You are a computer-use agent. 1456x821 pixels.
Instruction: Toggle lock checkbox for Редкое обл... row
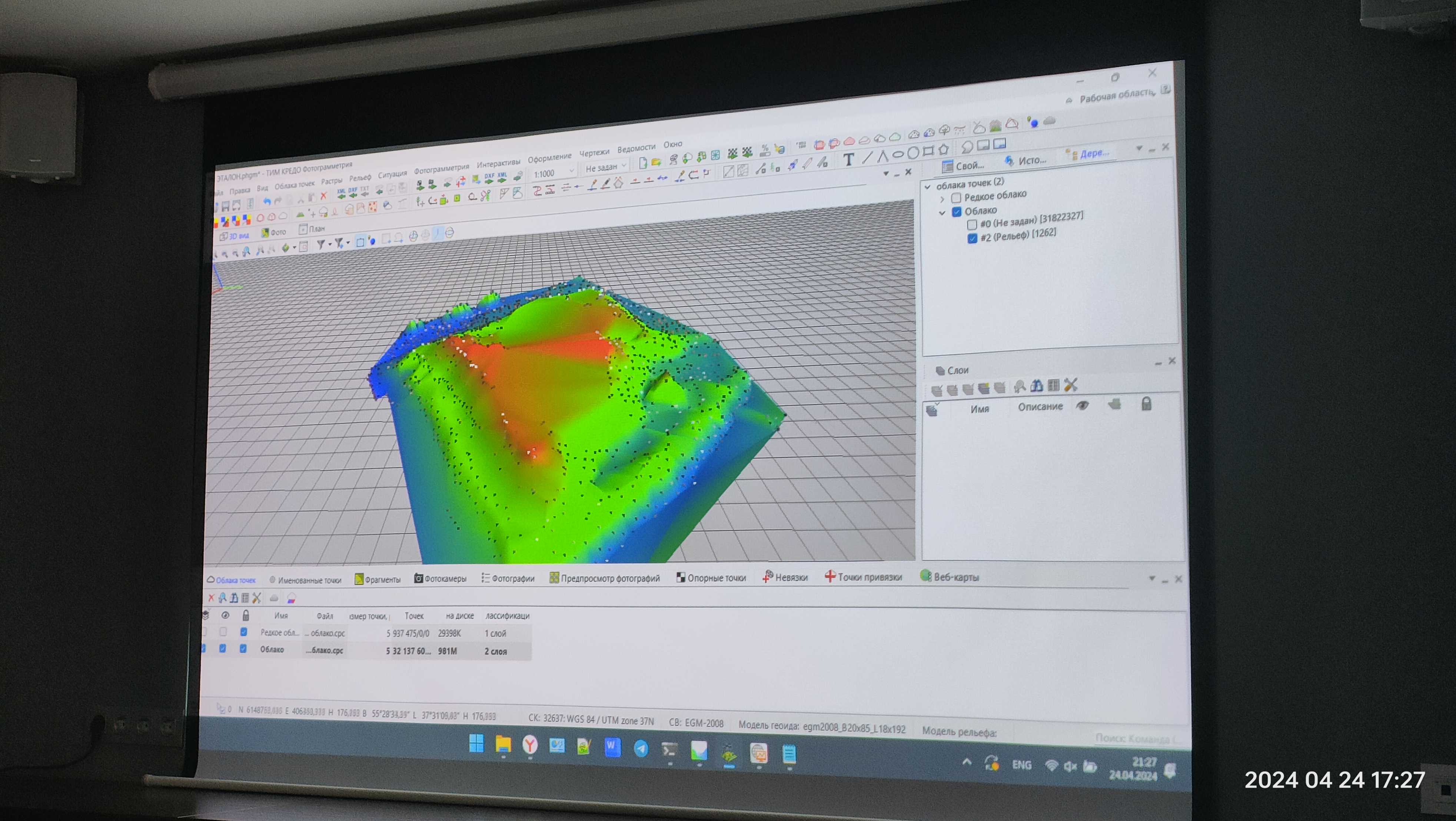[x=244, y=632]
